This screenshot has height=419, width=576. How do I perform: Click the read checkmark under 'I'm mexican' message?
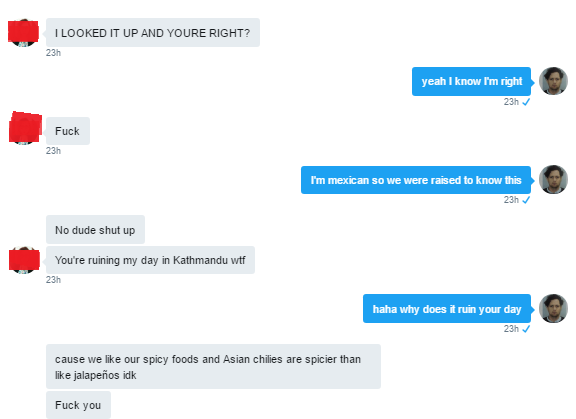click(x=526, y=200)
